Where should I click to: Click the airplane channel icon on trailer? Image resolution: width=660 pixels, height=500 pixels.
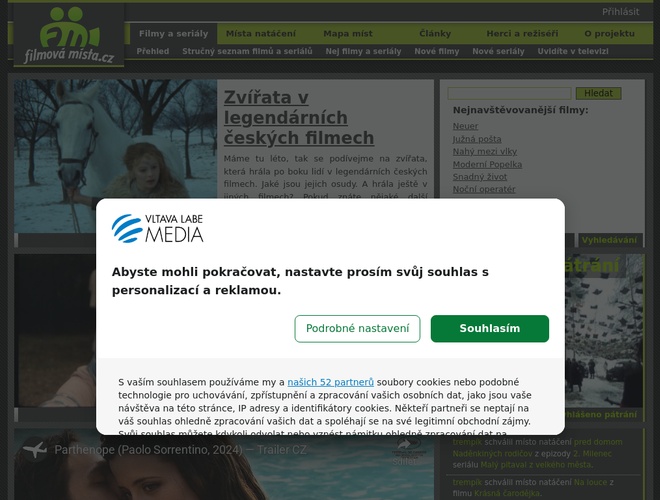pos(35,449)
